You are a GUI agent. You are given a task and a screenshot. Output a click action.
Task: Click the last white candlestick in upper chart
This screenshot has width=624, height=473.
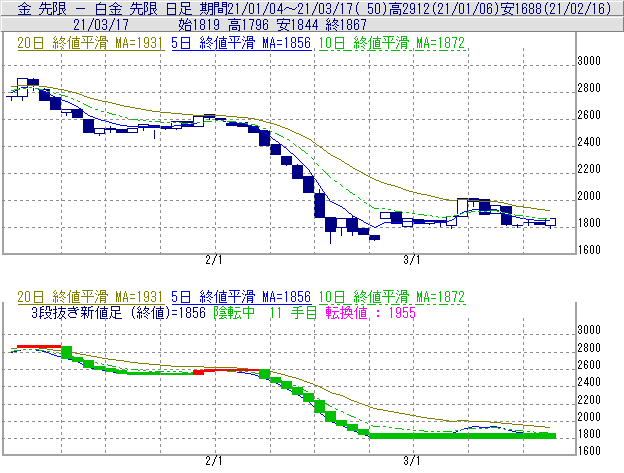pyautogui.click(x=550, y=222)
